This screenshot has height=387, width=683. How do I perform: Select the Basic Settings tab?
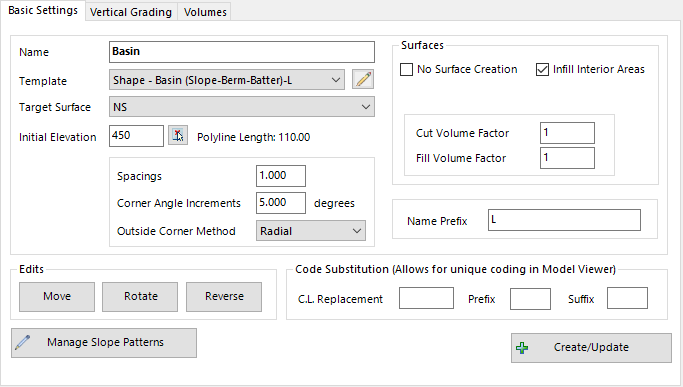coord(43,10)
